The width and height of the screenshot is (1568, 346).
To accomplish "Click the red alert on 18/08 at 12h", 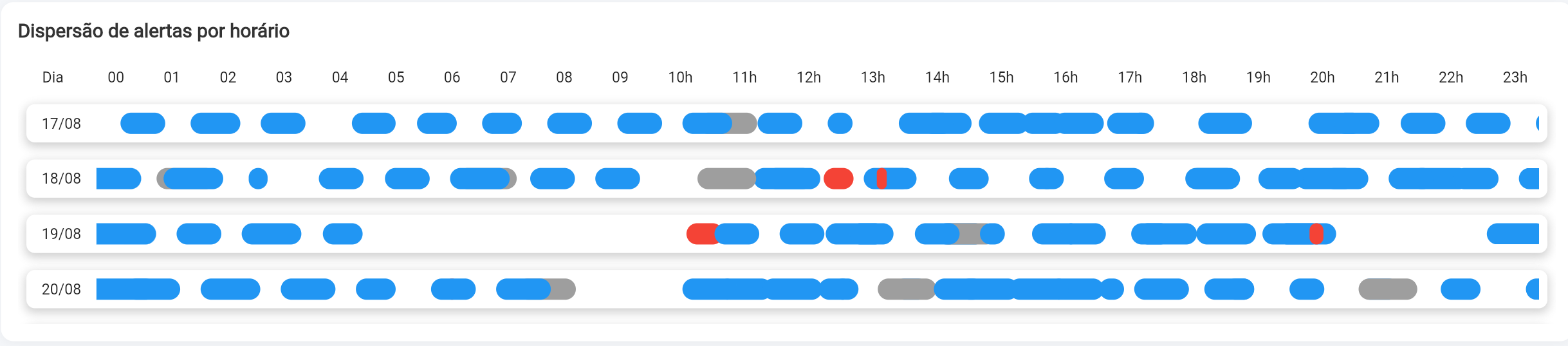I will click(838, 178).
